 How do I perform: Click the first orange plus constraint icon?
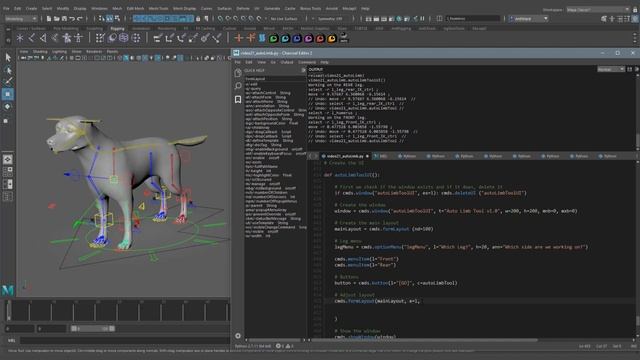239,38
